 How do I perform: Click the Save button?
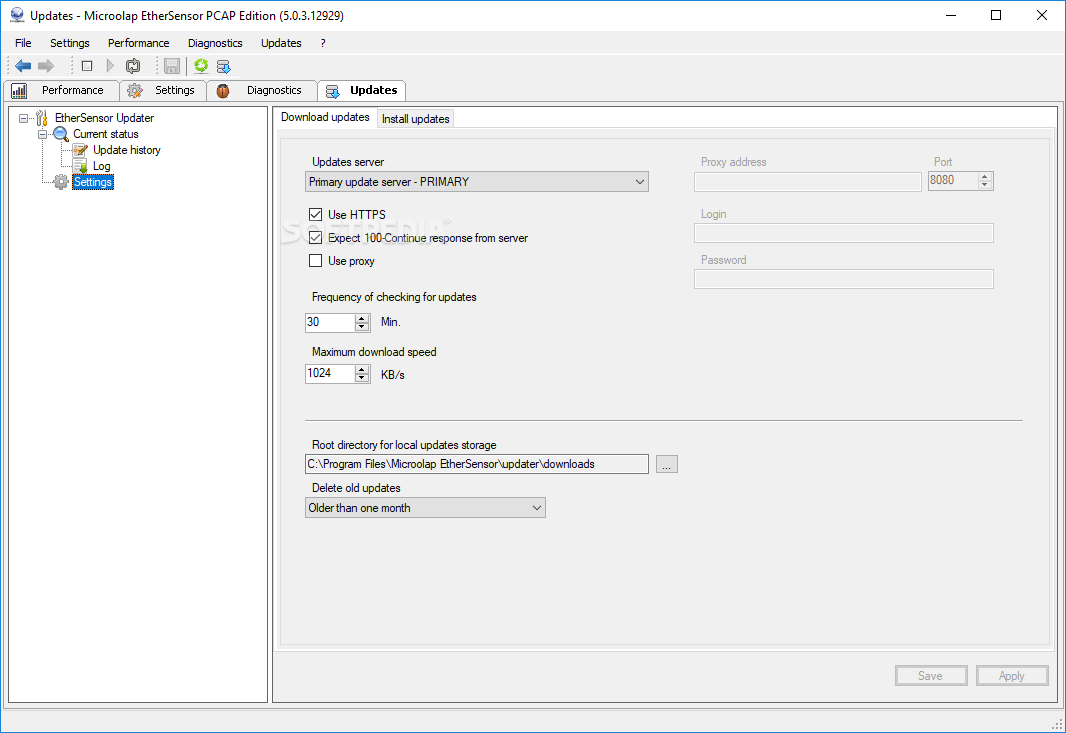click(931, 676)
